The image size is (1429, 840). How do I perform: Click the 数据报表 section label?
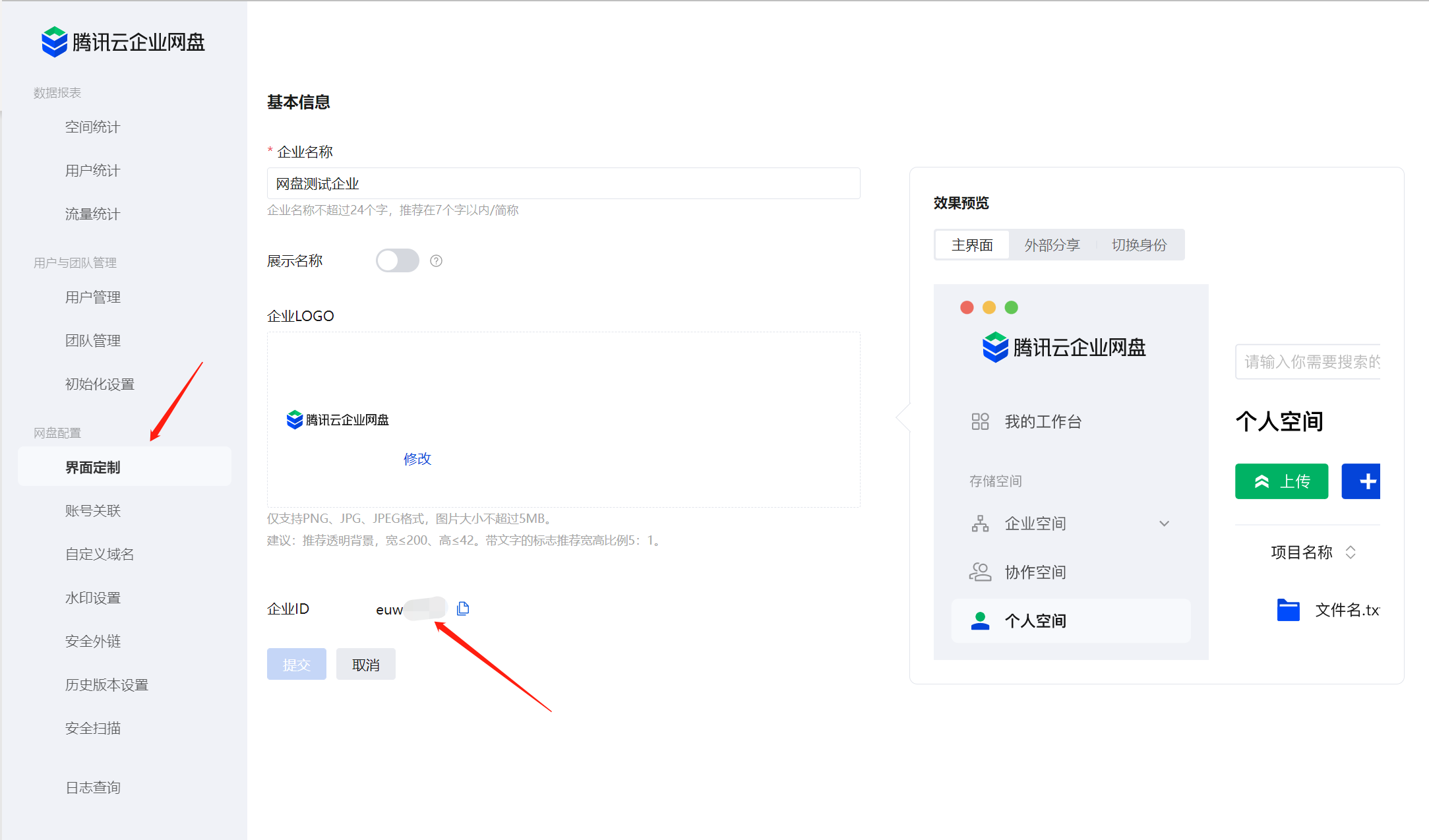click(x=57, y=93)
